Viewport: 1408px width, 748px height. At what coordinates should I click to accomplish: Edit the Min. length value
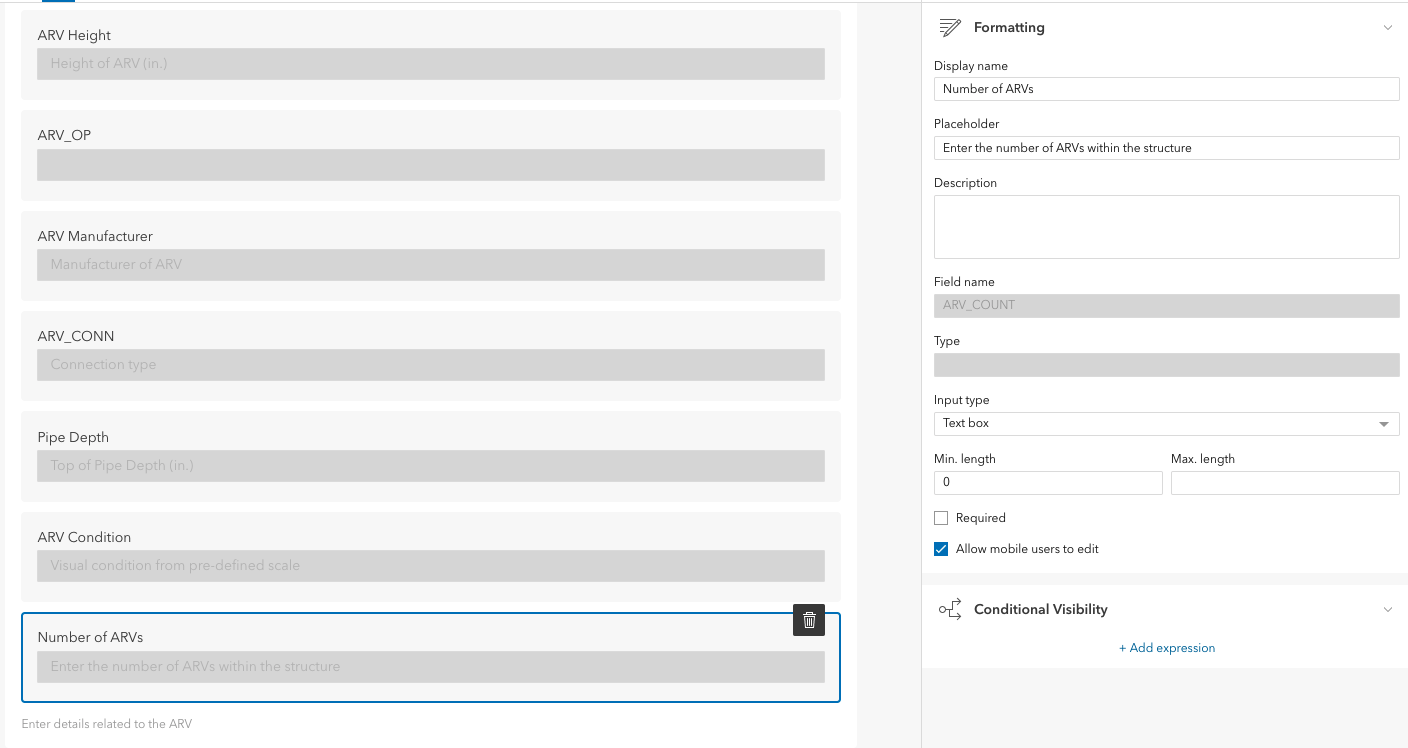1048,482
